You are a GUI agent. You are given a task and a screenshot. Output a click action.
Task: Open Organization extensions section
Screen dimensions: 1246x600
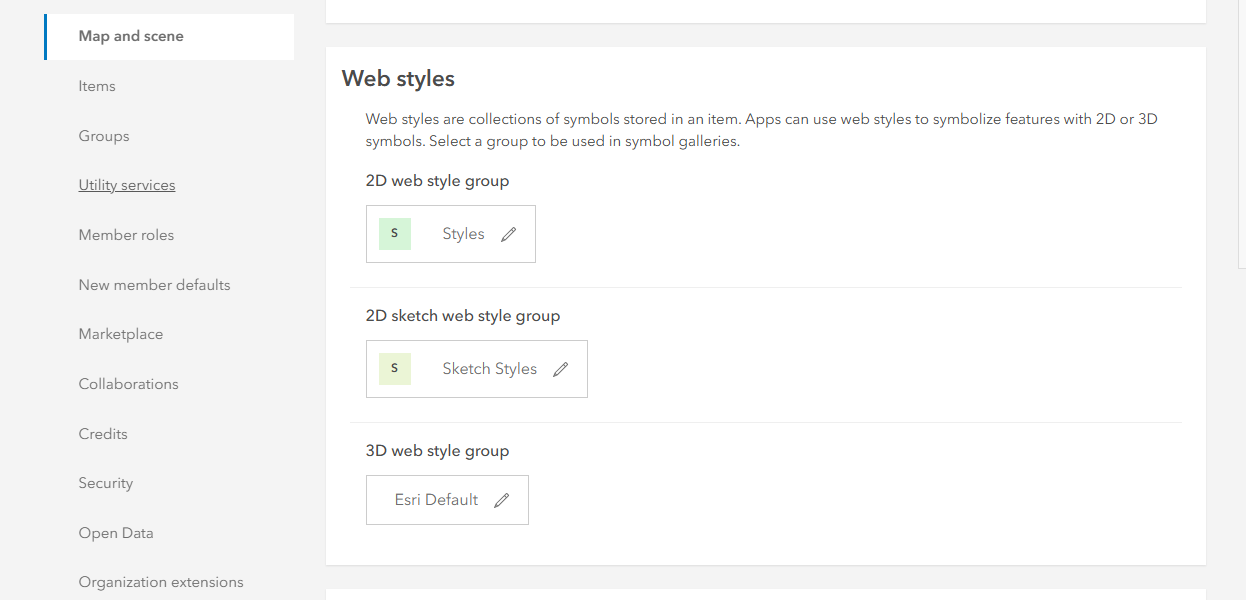click(161, 582)
